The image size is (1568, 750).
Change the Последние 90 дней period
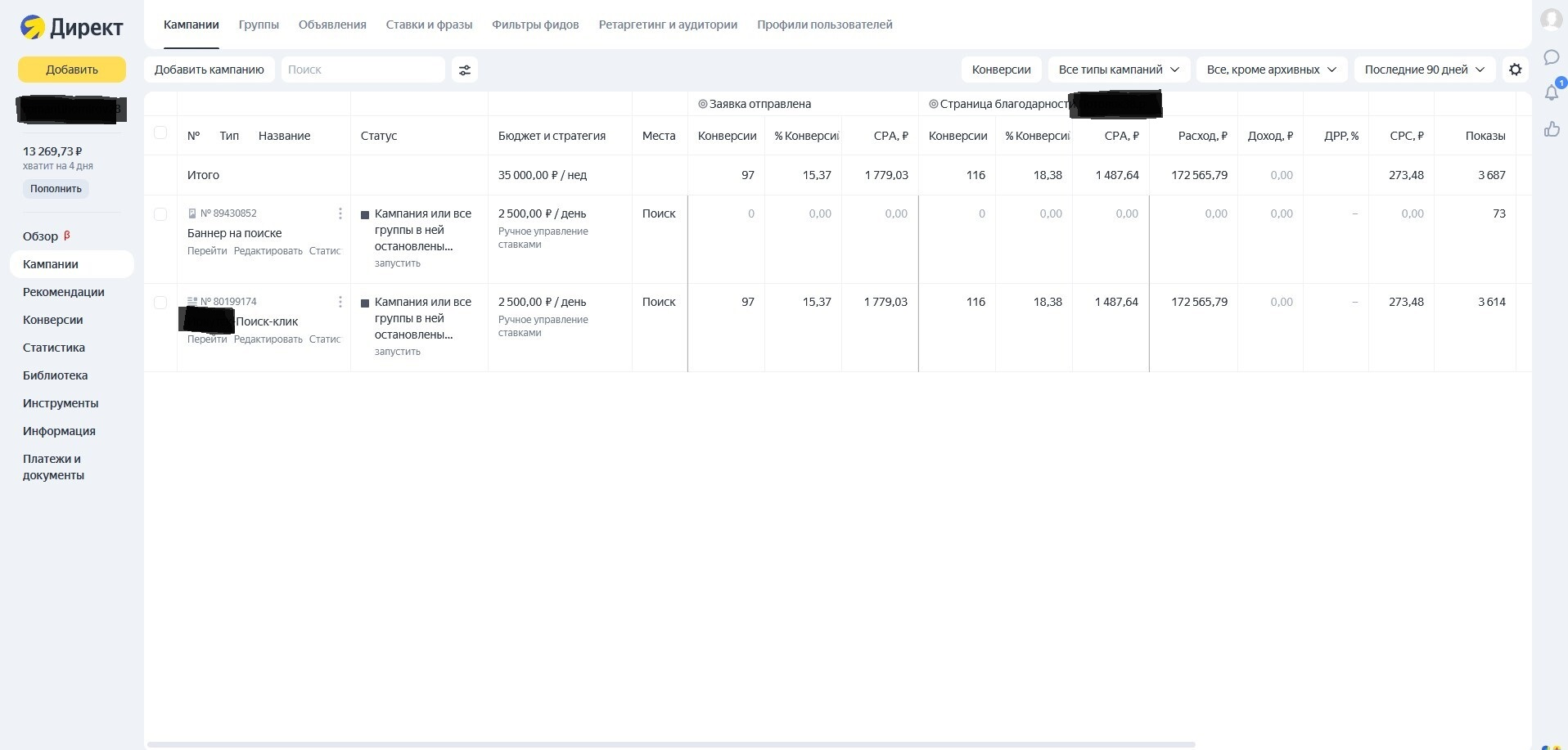pyautogui.click(x=1424, y=70)
